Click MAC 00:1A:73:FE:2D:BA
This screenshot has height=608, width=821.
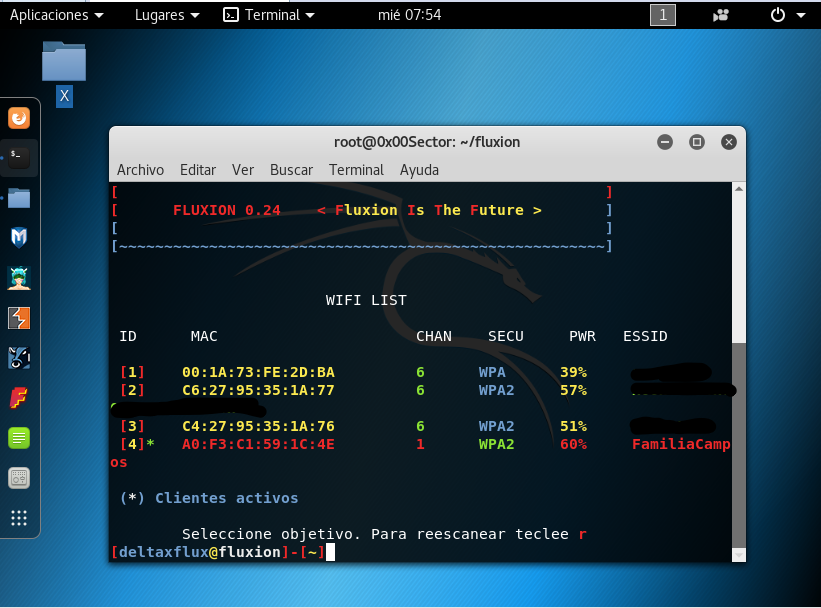click(x=258, y=372)
